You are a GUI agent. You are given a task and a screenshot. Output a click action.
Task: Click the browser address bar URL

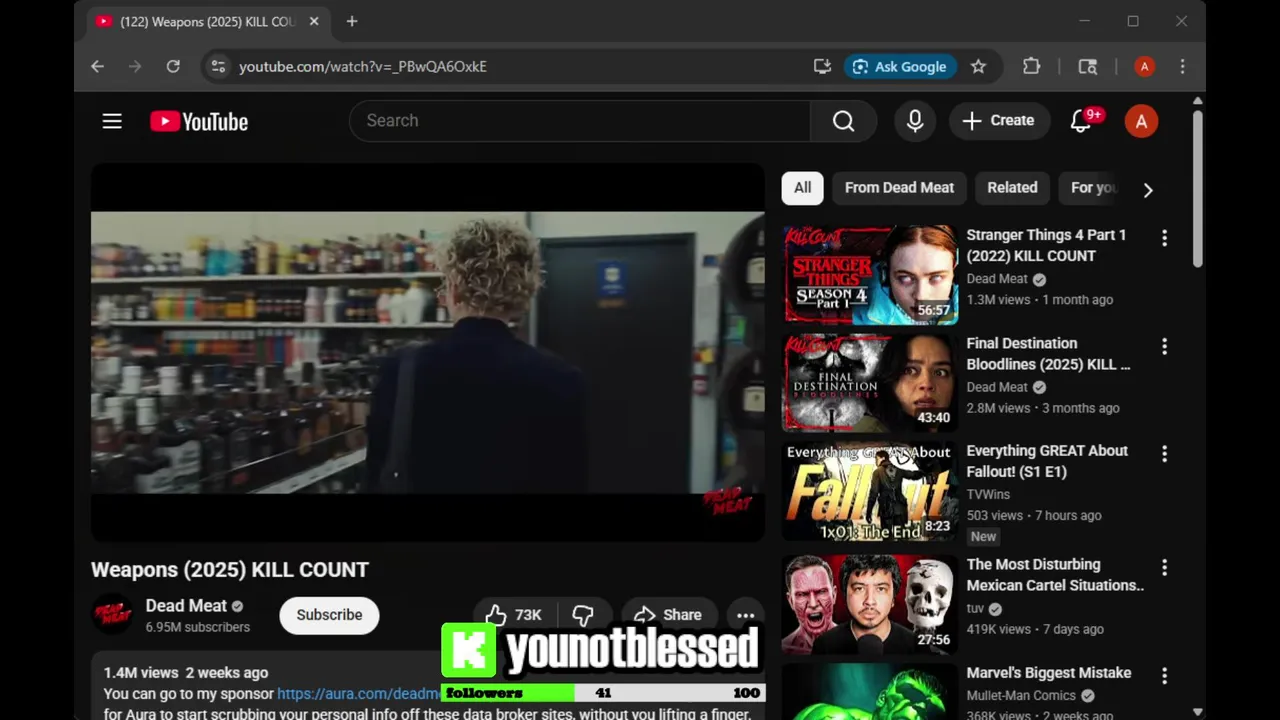[363, 66]
